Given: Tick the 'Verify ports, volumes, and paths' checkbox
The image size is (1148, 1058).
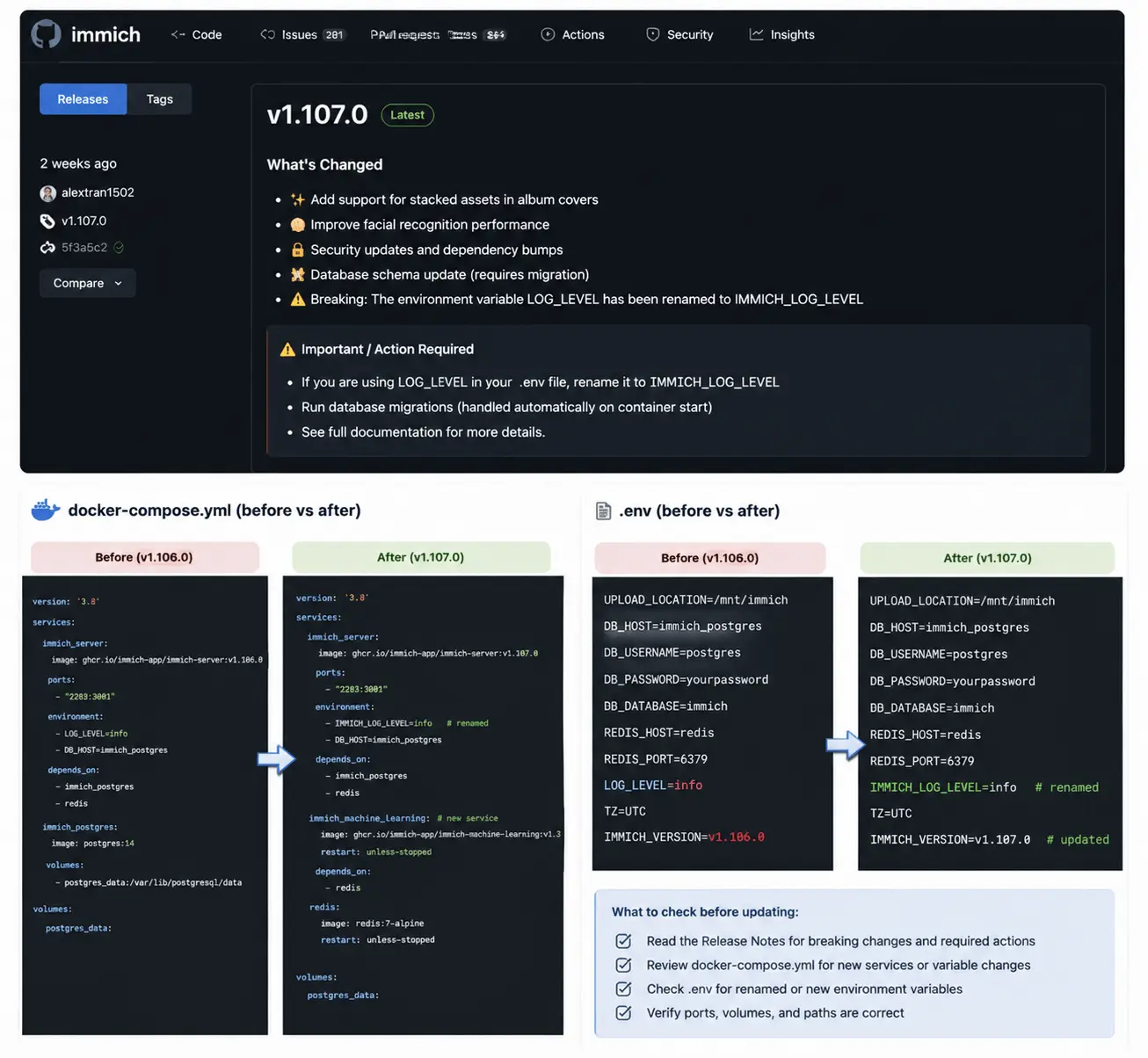Looking at the screenshot, I should 623,1012.
